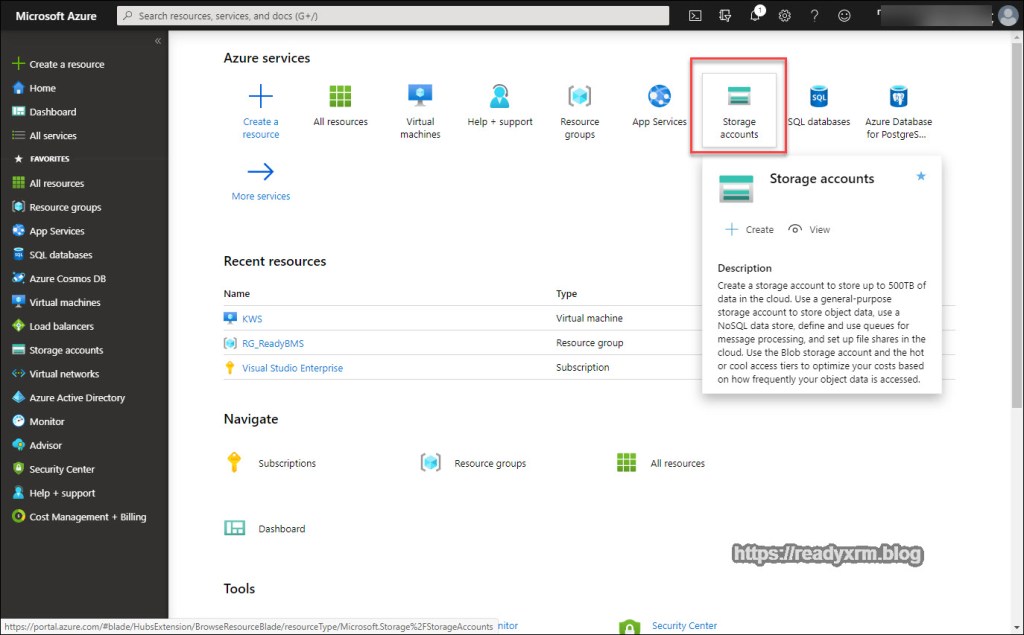Open Cost Management + Billing in sidebar
Viewport: 1024px width, 635px height.
87,517
